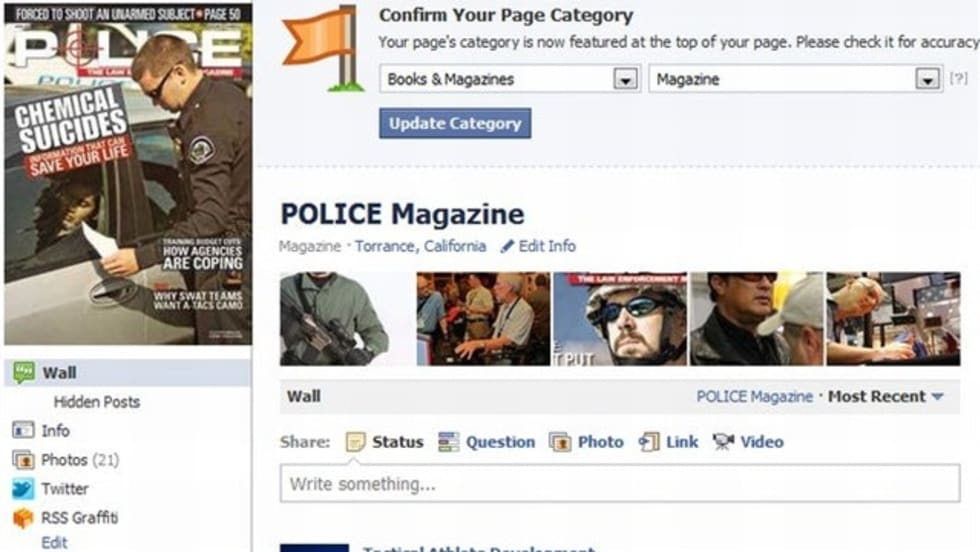The width and height of the screenshot is (980, 552).
Task: Click the Write something text box
Action: click(x=620, y=483)
